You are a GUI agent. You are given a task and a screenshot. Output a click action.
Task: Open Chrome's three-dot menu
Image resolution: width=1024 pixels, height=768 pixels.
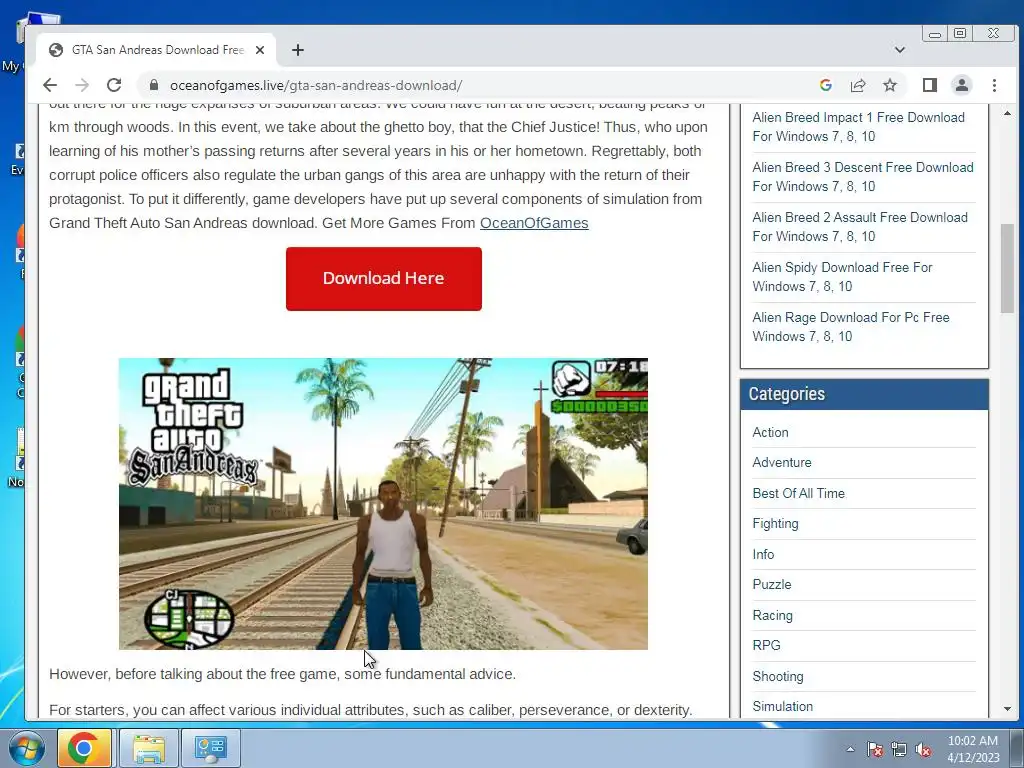[x=994, y=85]
